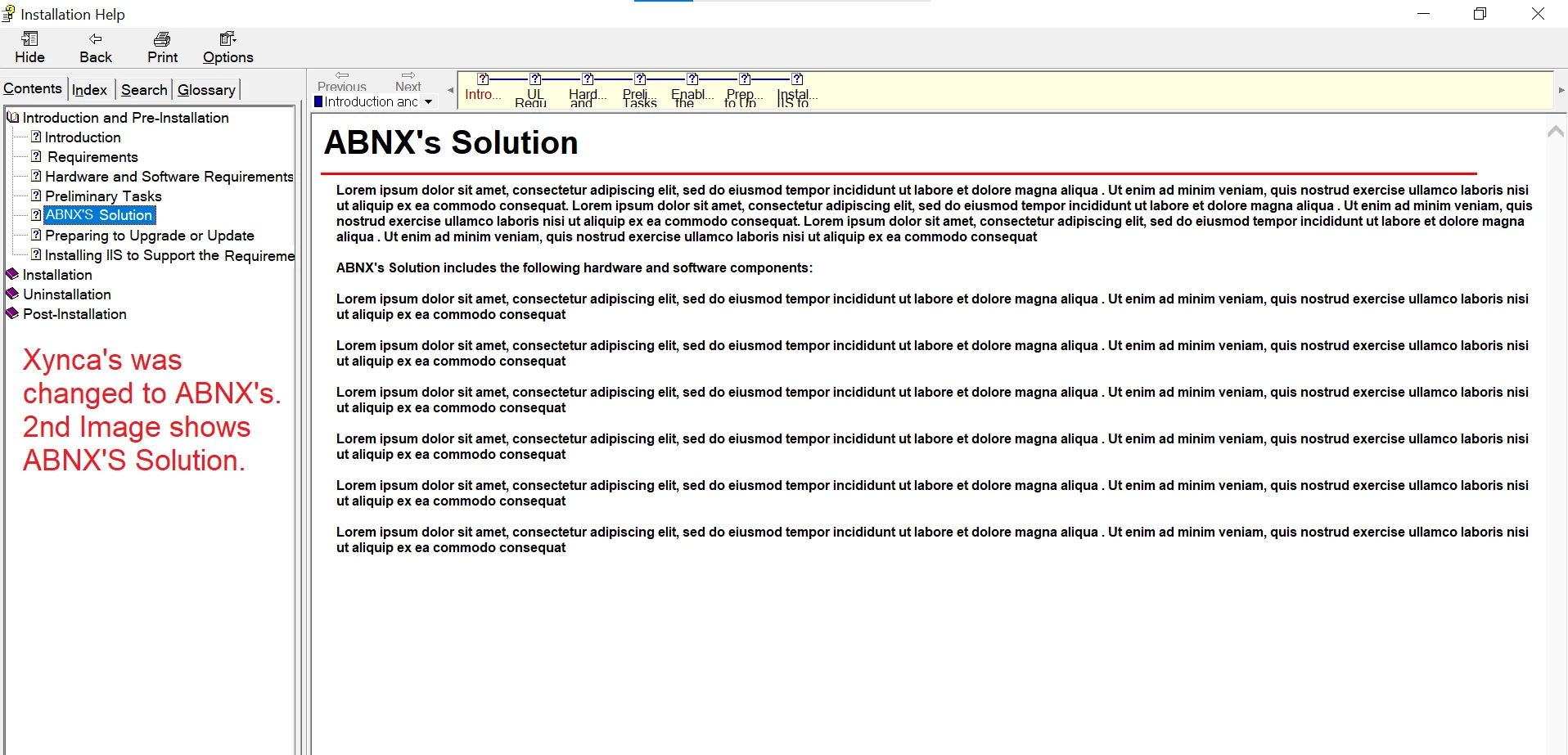Click the 'ABNX's Solution includes the following' line
The width and height of the screenshot is (1568, 755).
574,267
